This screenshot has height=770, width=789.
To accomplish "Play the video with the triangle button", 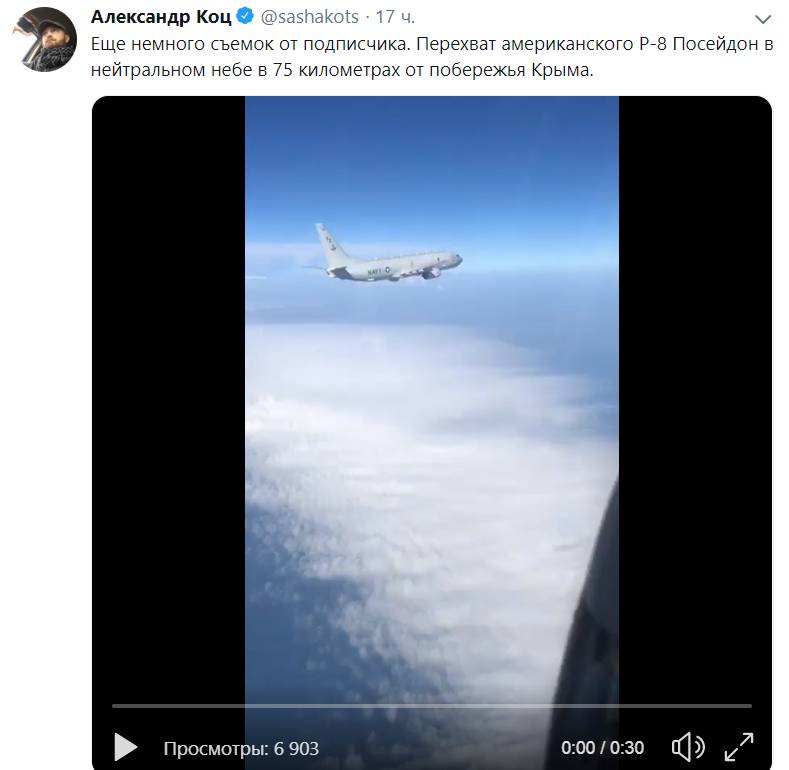I will tap(126, 747).
